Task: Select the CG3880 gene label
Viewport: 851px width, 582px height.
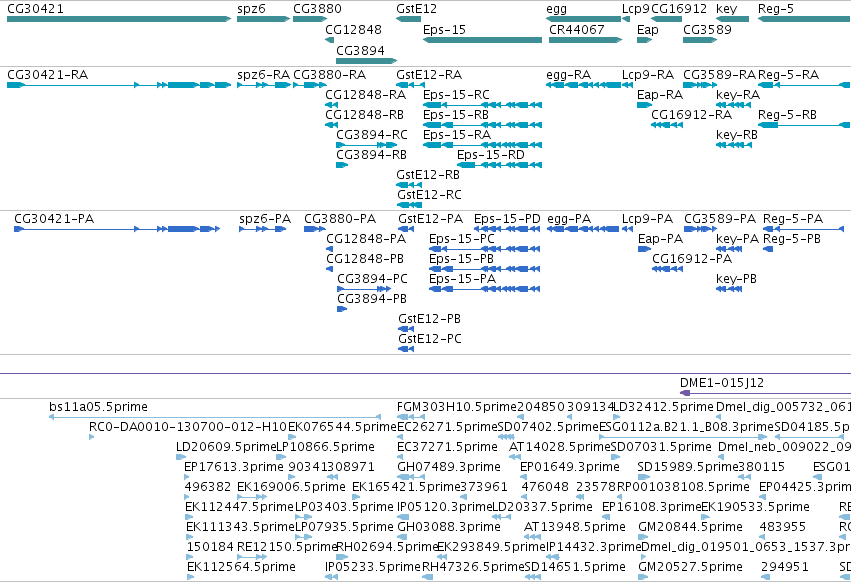Action: coord(317,9)
